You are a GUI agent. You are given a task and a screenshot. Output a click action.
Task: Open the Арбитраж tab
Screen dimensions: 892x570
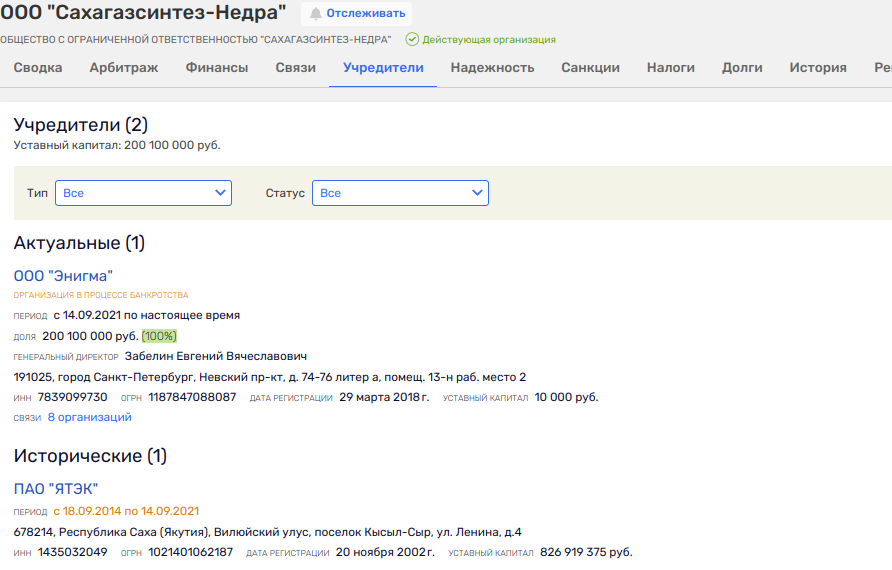pyautogui.click(x=124, y=68)
